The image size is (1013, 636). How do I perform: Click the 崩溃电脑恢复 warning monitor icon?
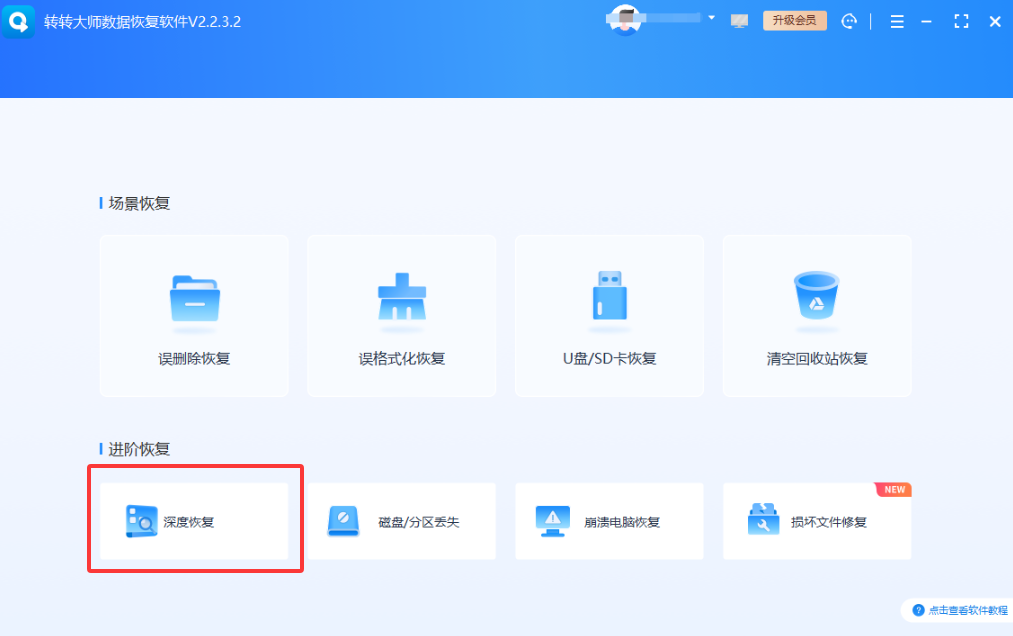click(x=553, y=521)
